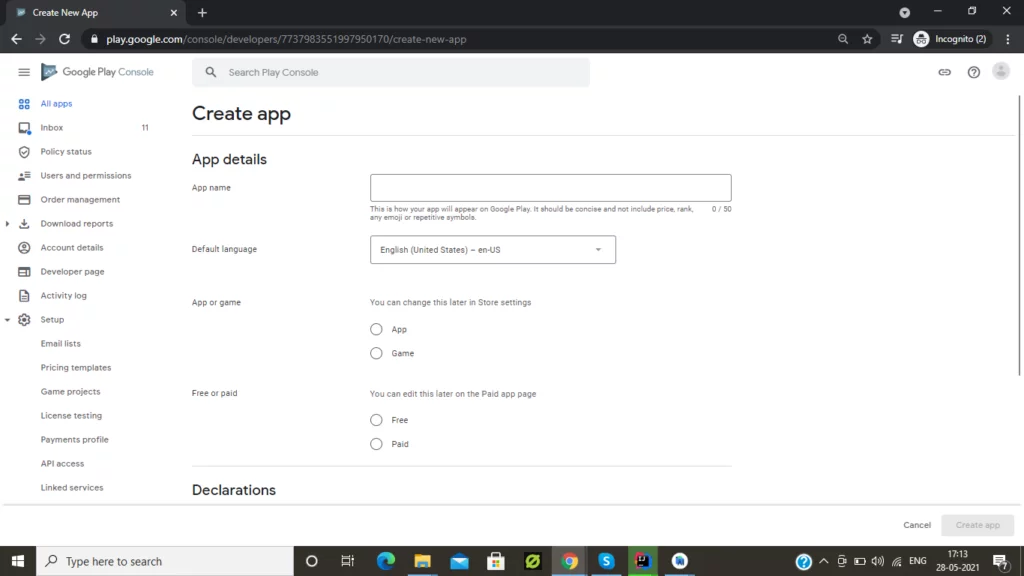This screenshot has height=576, width=1024.
Task: Open the Default language dropdown
Action: (493, 249)
